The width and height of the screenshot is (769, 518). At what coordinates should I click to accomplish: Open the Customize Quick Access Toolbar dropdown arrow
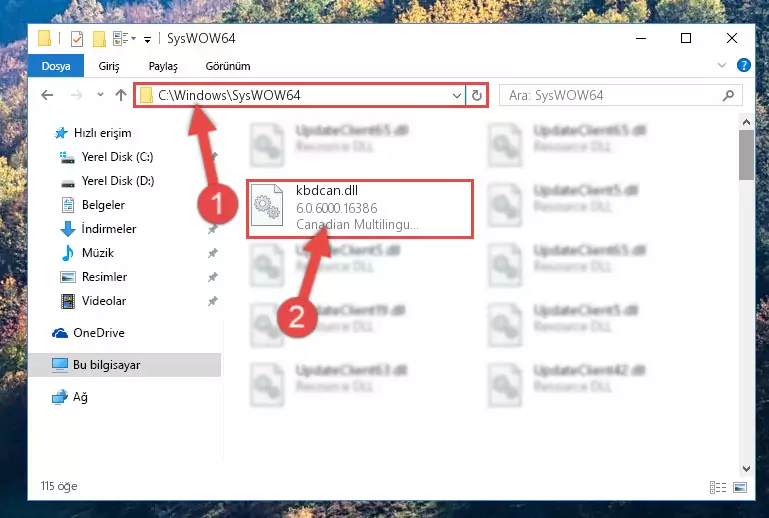147,39
